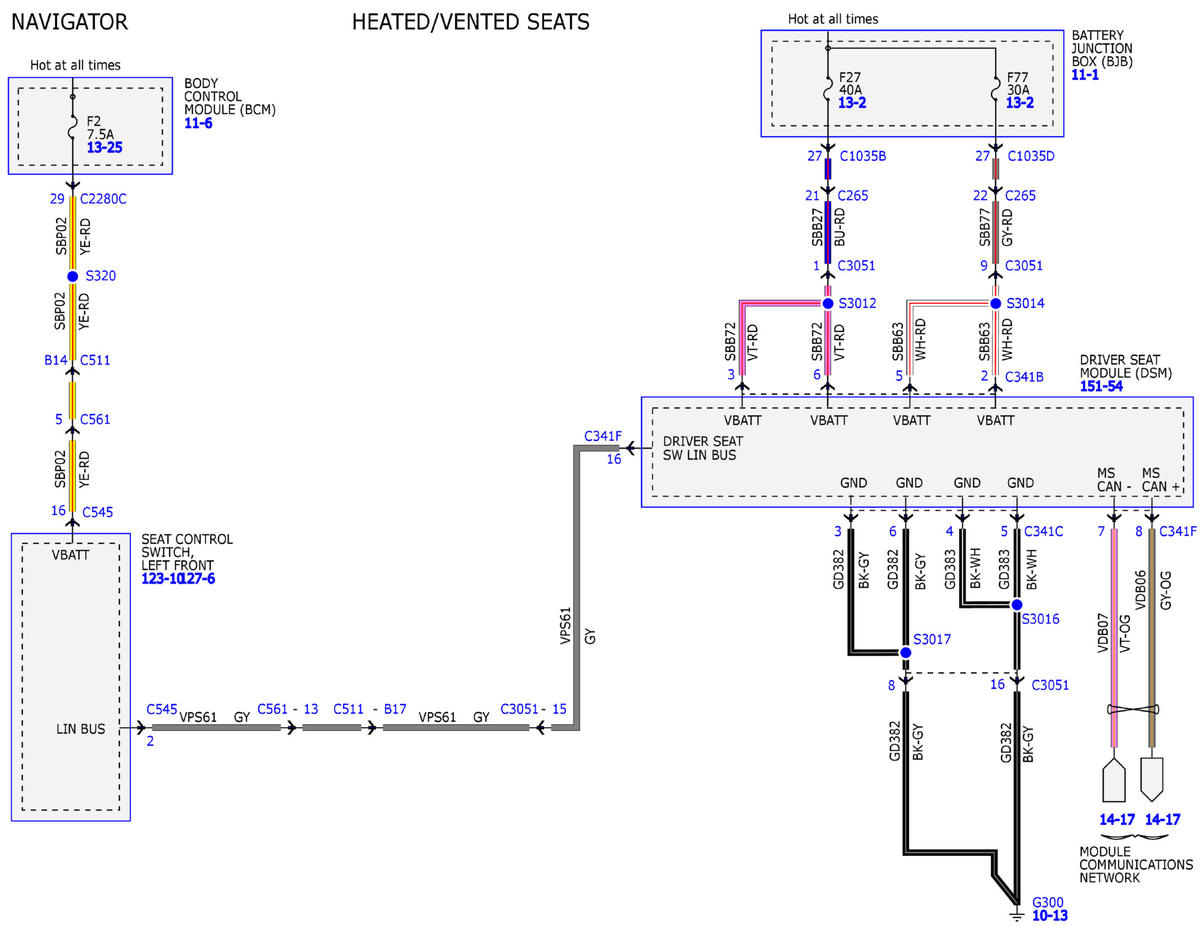1200x927 pixels.
Task: Open the 10-13 ground reference near G300
Action: pyautogui.click(x=1049, y=916)
